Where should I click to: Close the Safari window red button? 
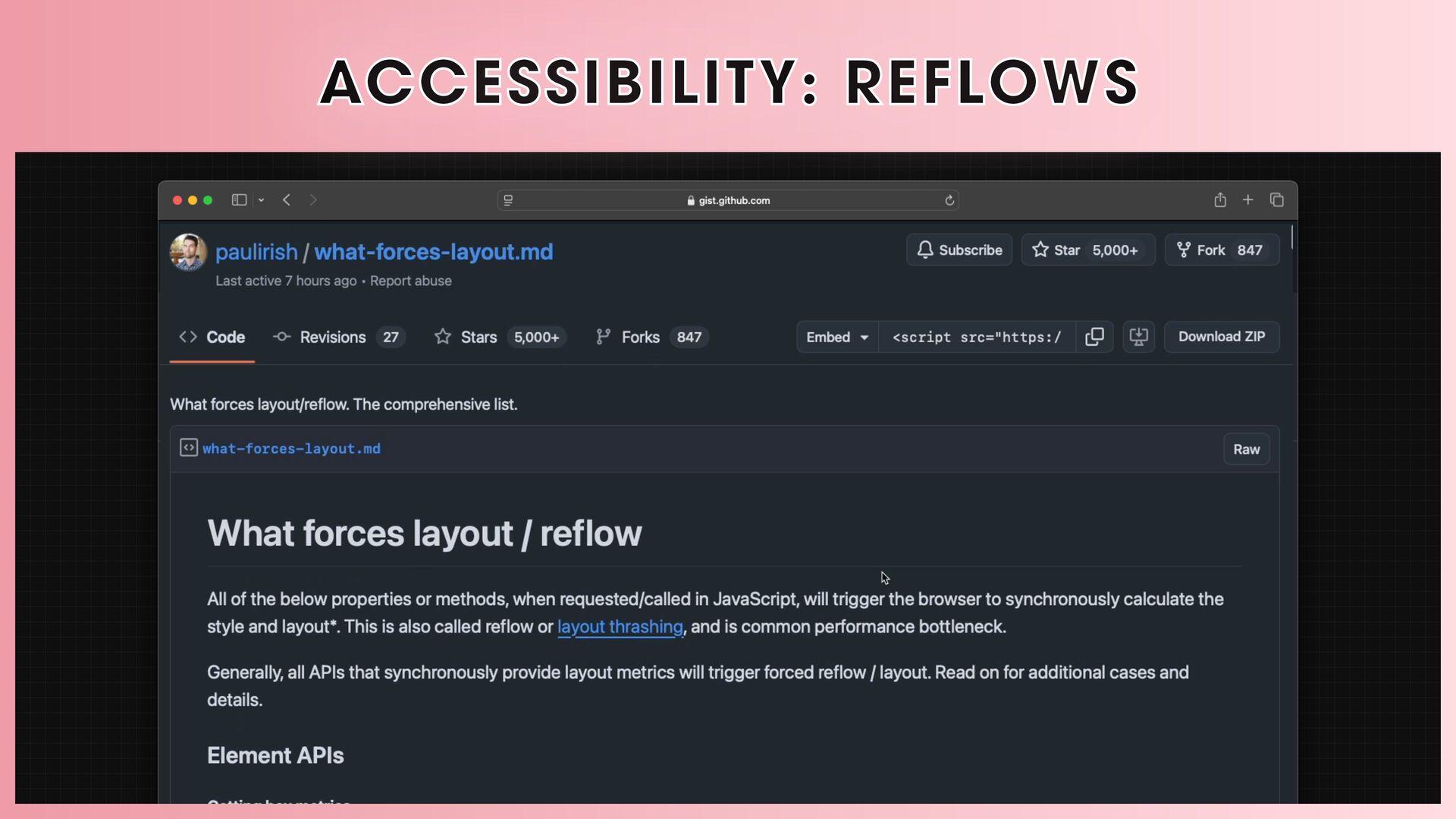coord(177,200)
